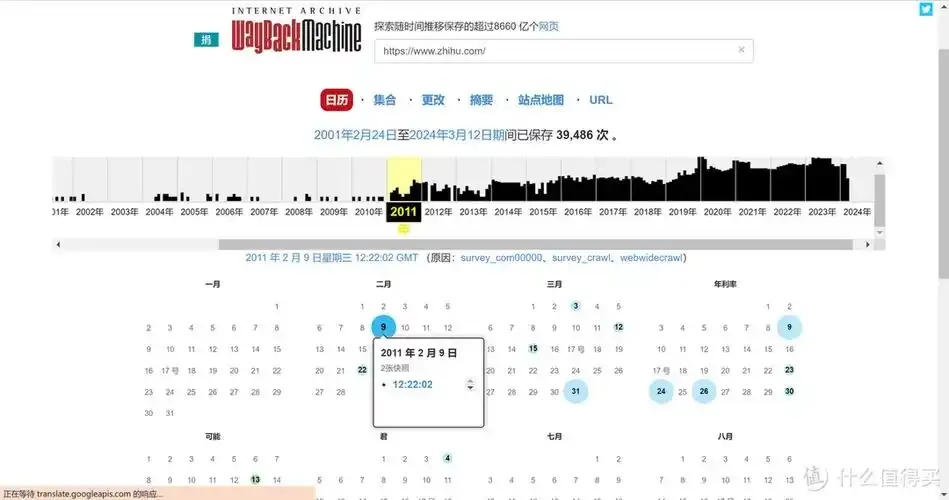Select year 2008 on the timeline
Viewport: 949px width, 500px height.
[x=299, y=212]
